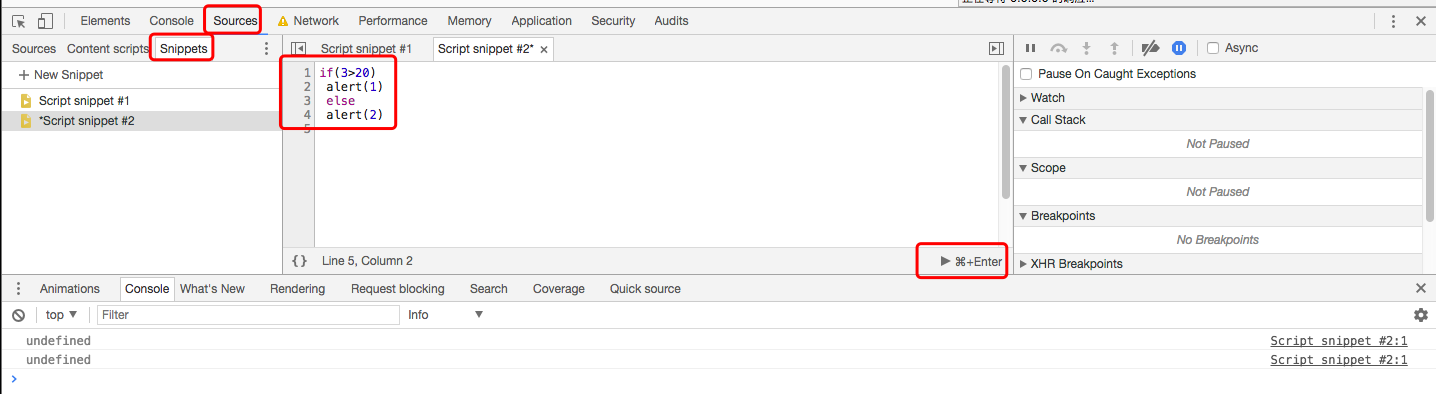Follow the second Script snippet #2:1 link

(1338, 360)
